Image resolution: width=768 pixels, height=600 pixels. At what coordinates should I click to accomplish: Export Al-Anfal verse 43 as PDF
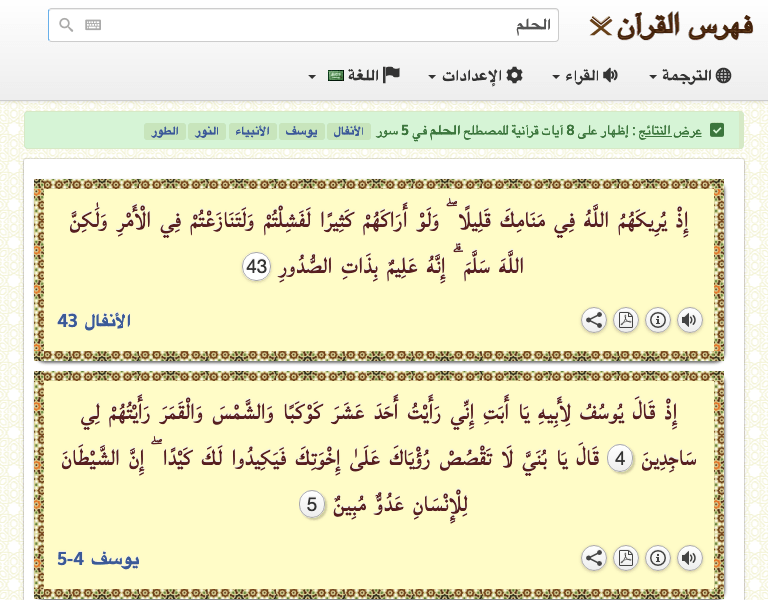tap(625, 320)
